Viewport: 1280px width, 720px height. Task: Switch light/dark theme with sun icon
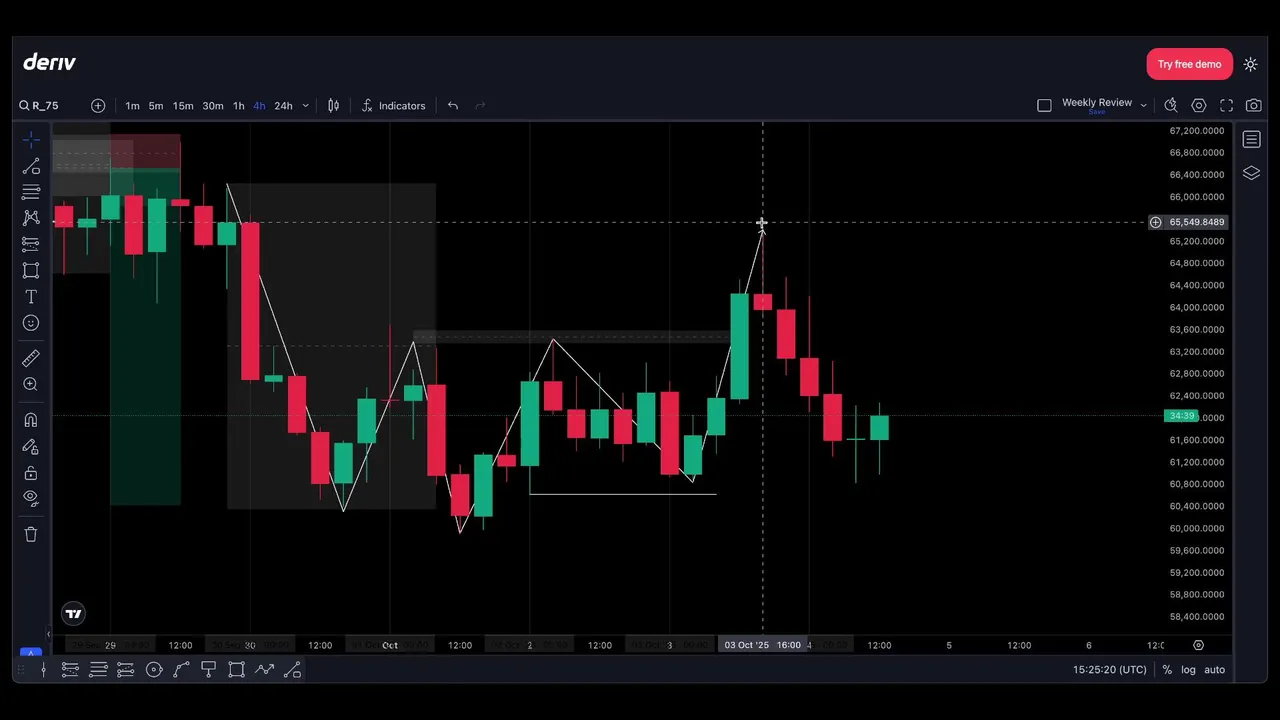pos(1250,64)
